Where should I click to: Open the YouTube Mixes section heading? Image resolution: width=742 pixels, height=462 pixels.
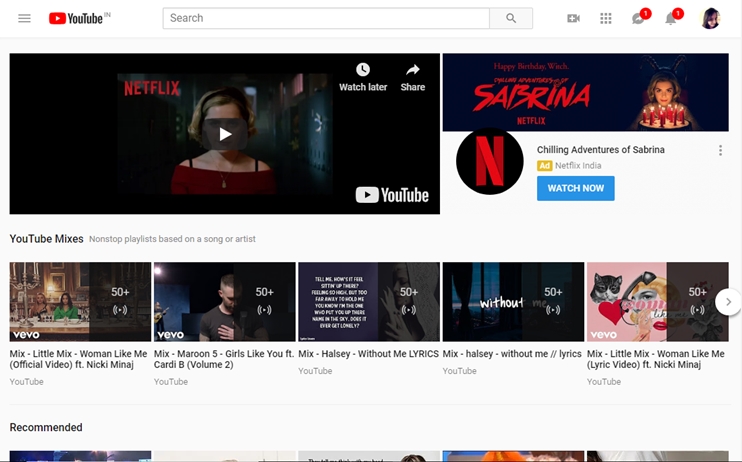click(46, 239)
